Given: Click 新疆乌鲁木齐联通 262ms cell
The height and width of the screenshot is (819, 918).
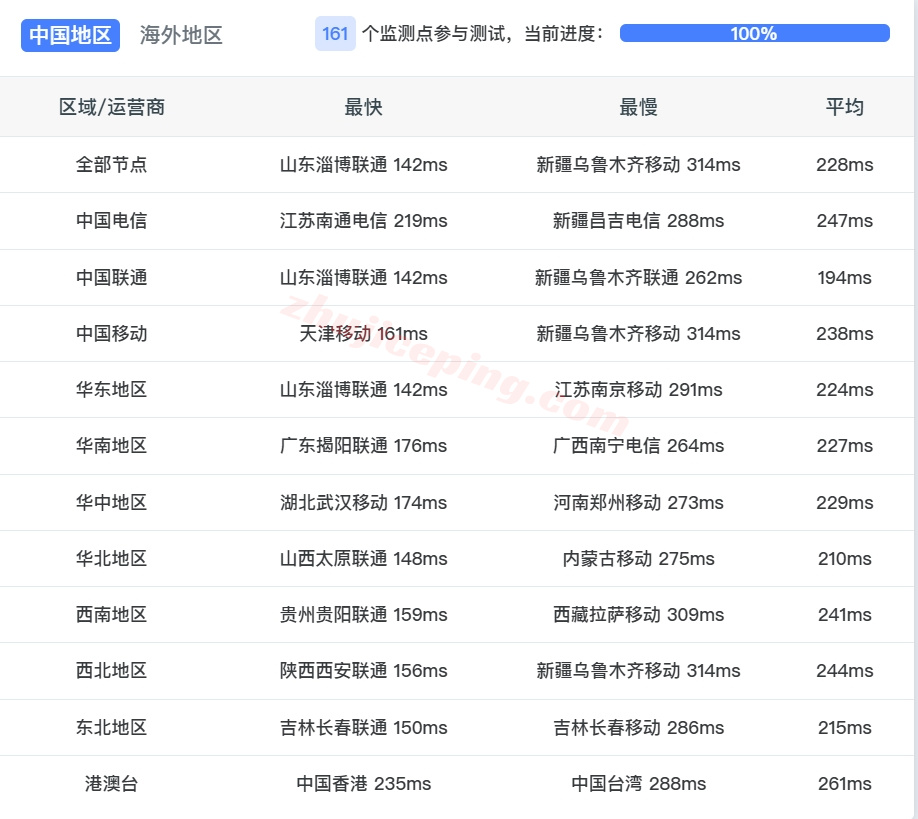Looking at the screenshot, I should (x=638, y=277).
